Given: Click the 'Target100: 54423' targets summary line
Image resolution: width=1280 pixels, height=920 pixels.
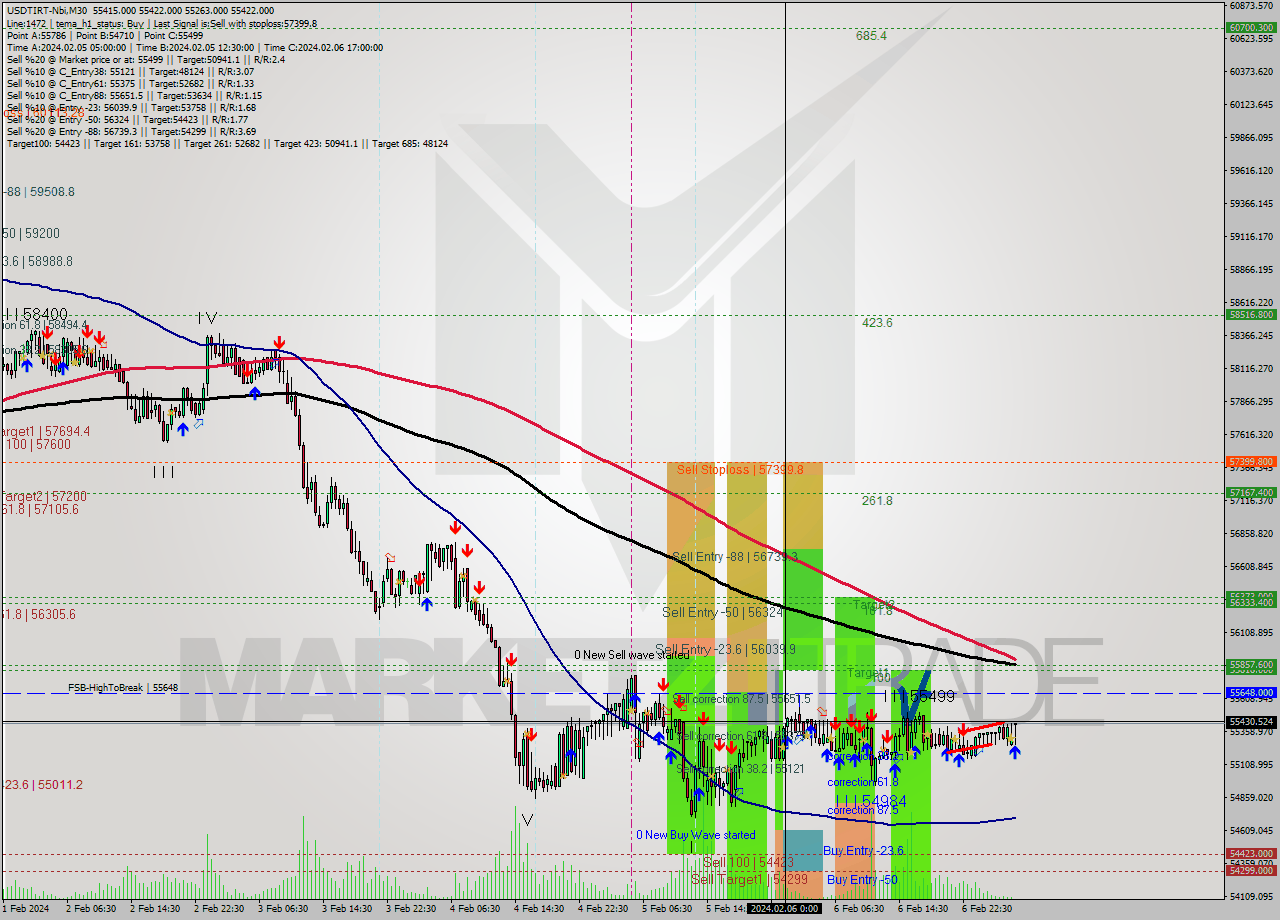Looking at the screenshot, I should coord(227,143).
